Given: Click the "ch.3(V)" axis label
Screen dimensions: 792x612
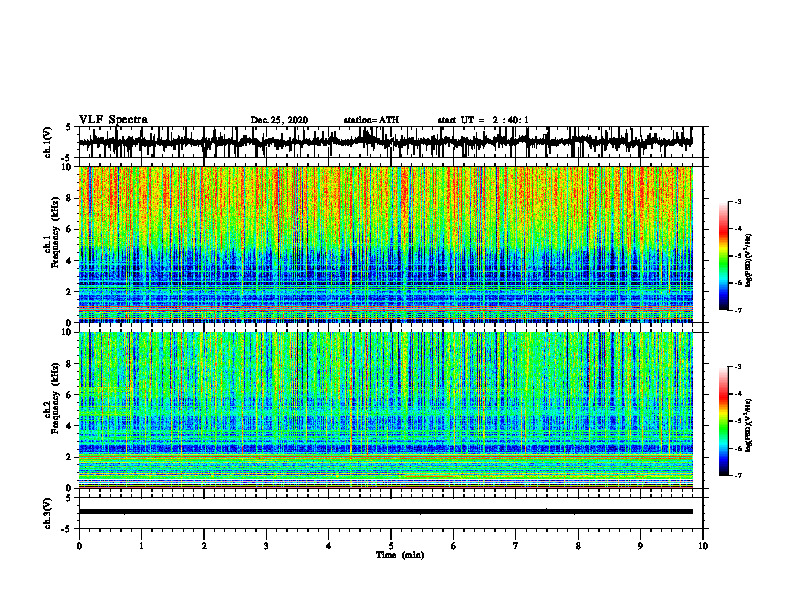Looking at the screenshot, I should 48,514.
